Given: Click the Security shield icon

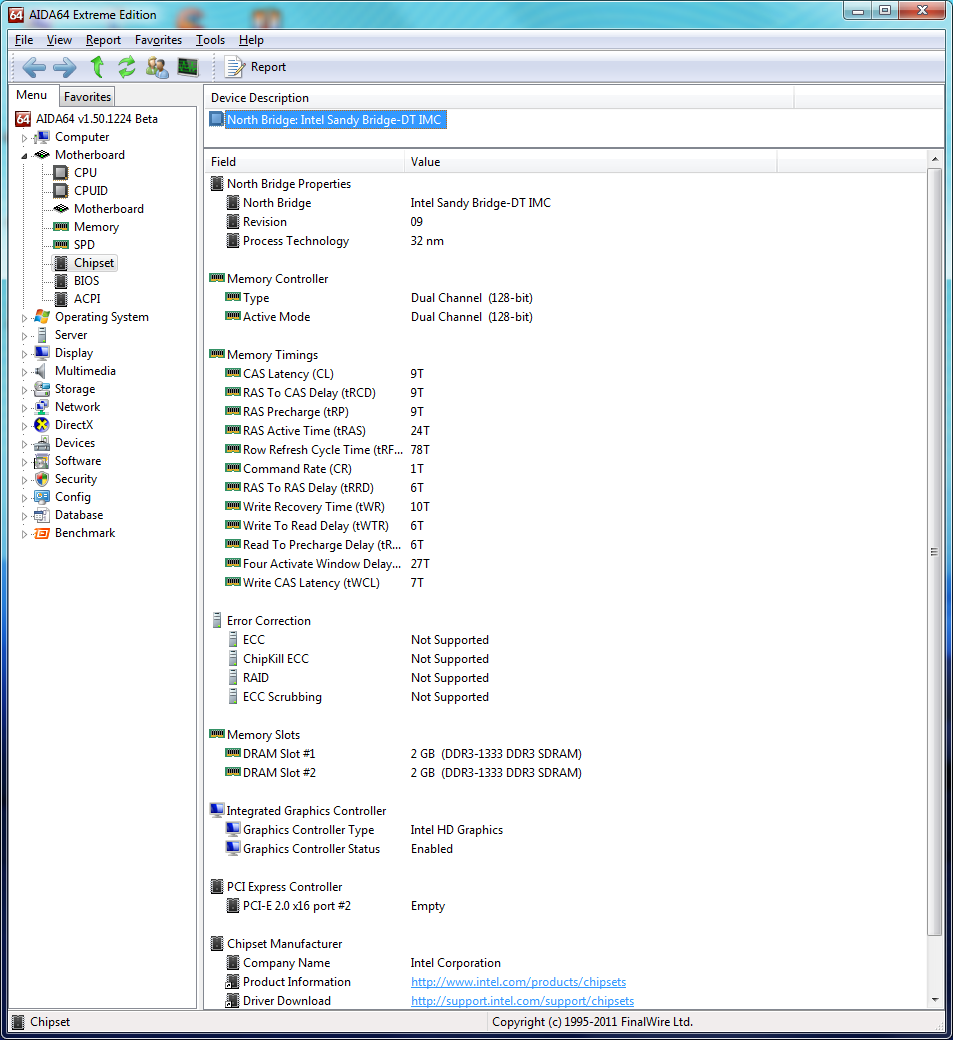Looking at the screenshot, I should 42,478.
